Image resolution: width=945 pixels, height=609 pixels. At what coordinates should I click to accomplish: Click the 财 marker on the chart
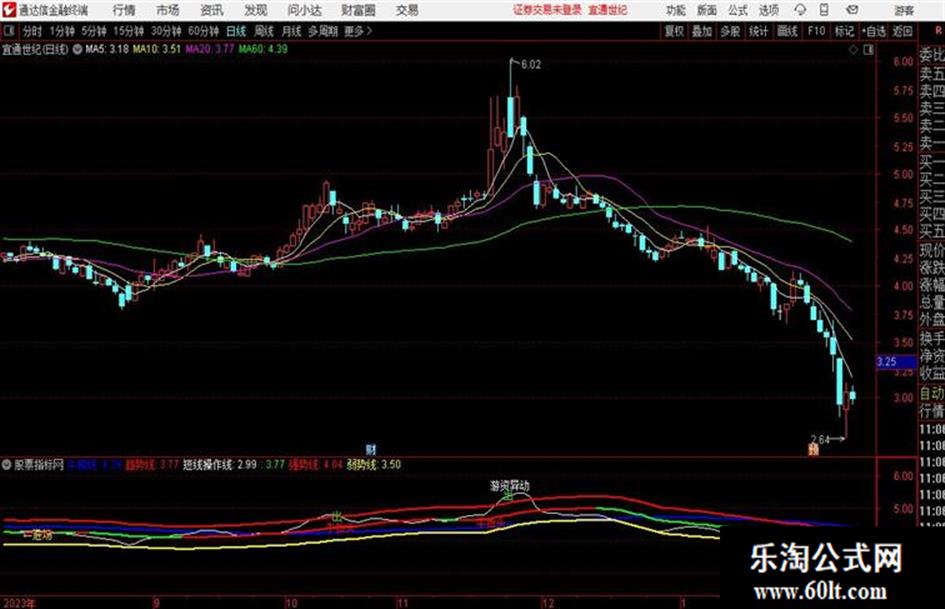(371, 449)
